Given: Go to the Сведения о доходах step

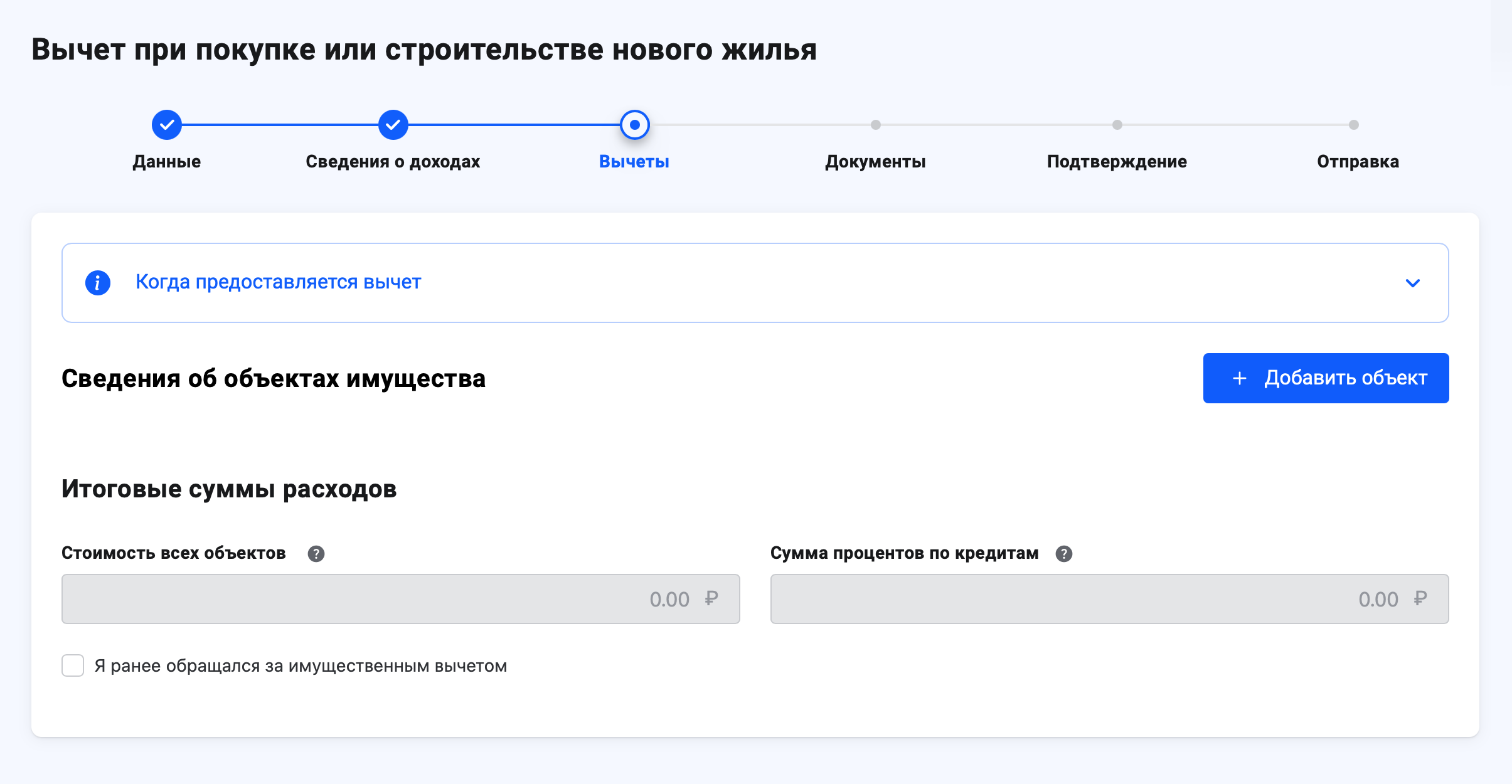Looking at the screenshot, I should pyautogui.click(x=393, y=162).
